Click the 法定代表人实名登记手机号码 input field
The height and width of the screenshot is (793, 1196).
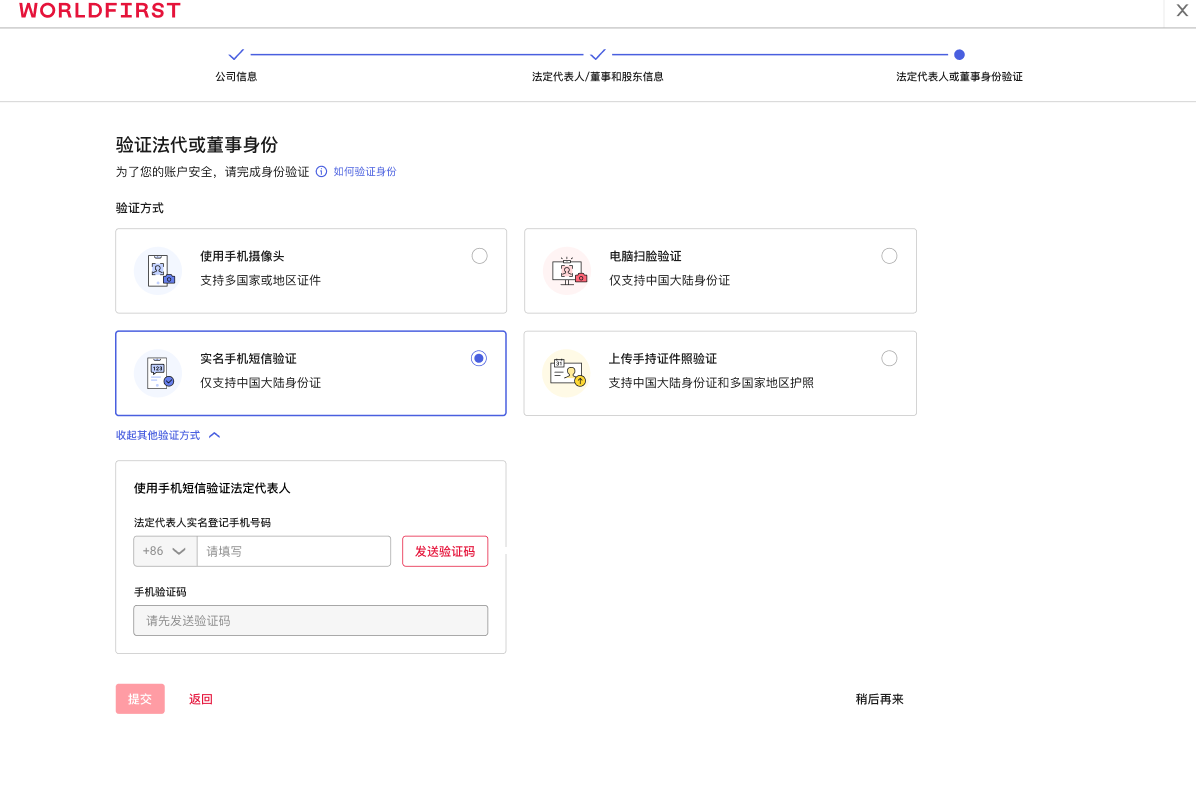pos(293,551)
